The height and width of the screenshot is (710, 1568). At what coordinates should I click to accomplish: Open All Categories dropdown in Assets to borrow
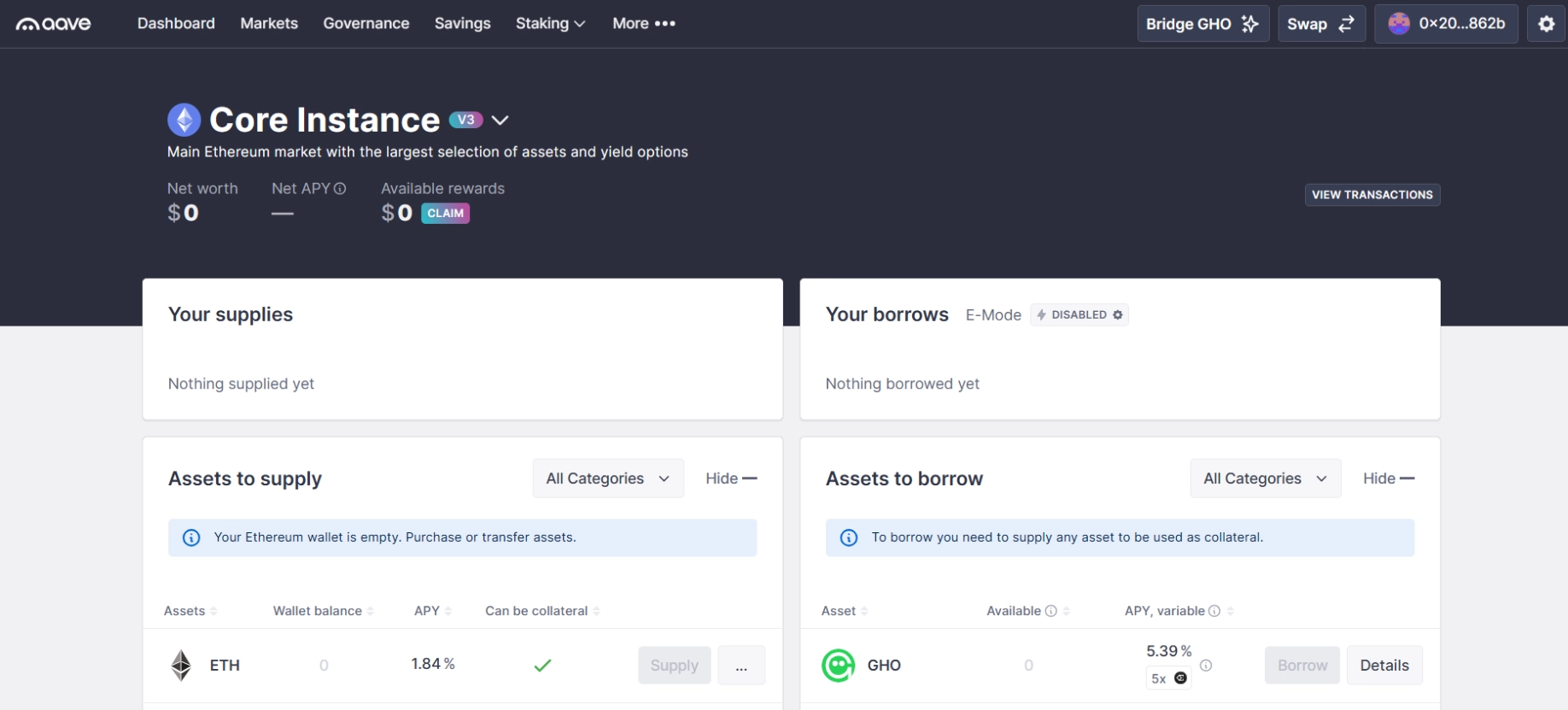[1265, 478]
